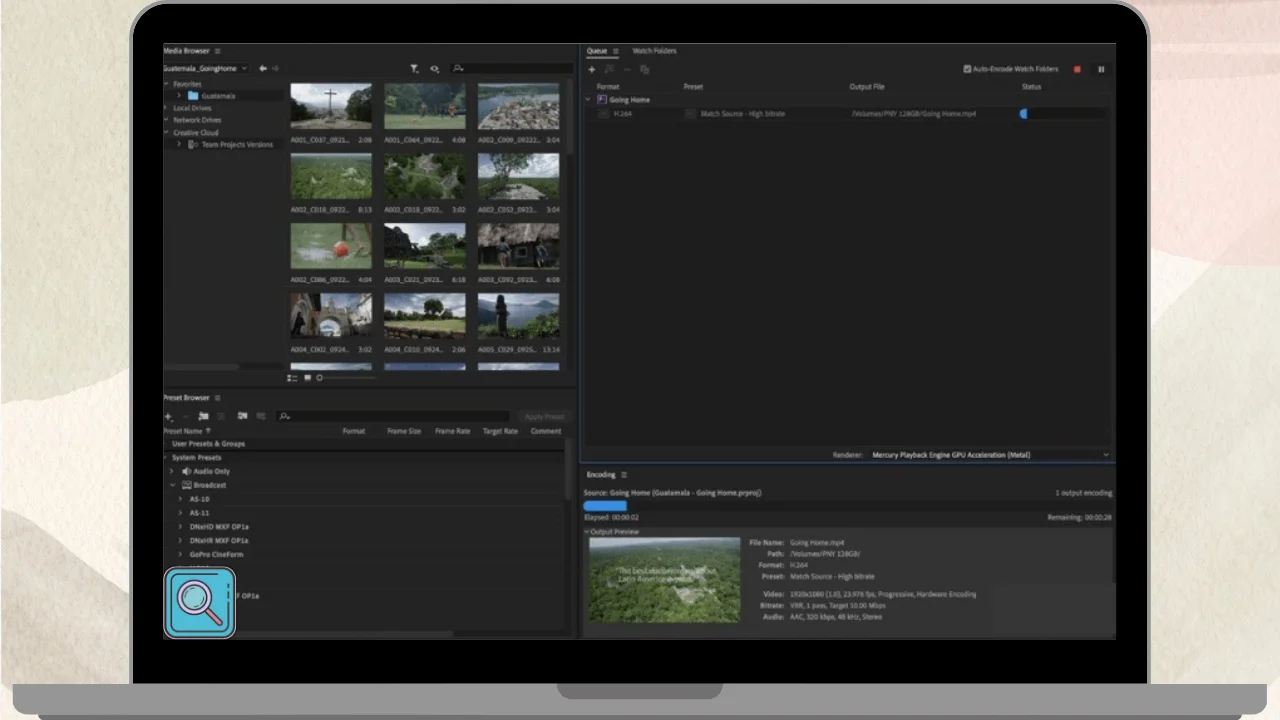Click the file type filter funnel icon
1280x720 pixels.
(x=414, y=69)
